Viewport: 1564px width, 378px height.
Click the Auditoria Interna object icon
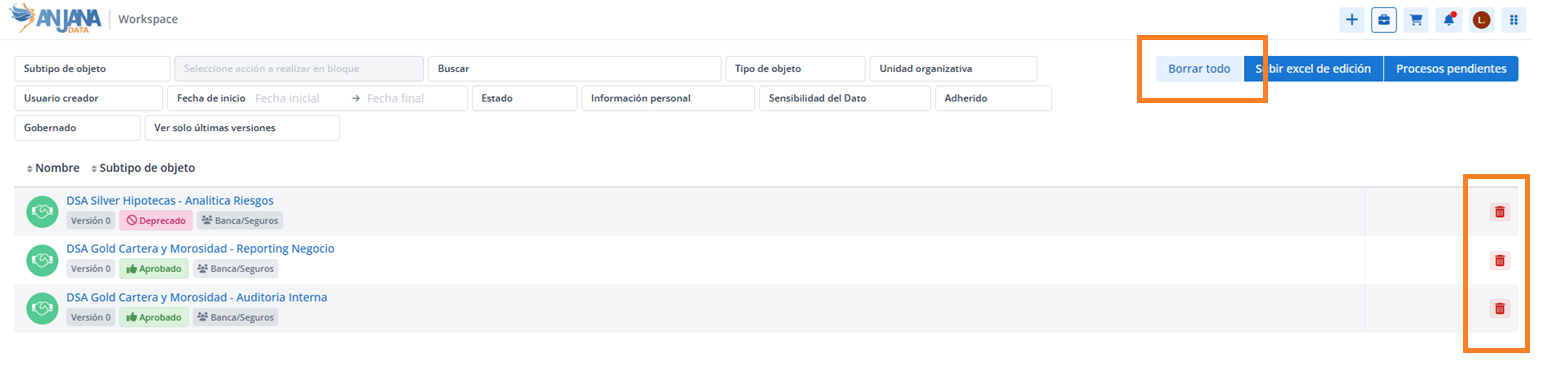[43, 308]
